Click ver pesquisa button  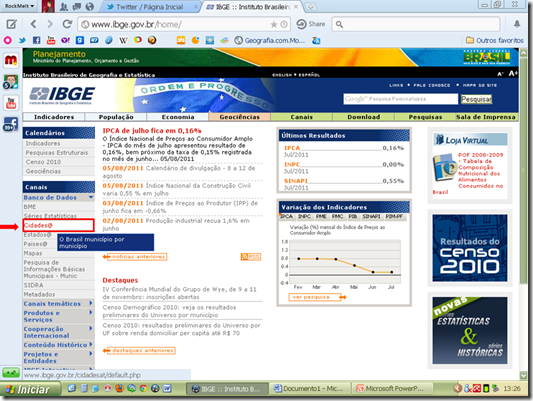[317, 297]
